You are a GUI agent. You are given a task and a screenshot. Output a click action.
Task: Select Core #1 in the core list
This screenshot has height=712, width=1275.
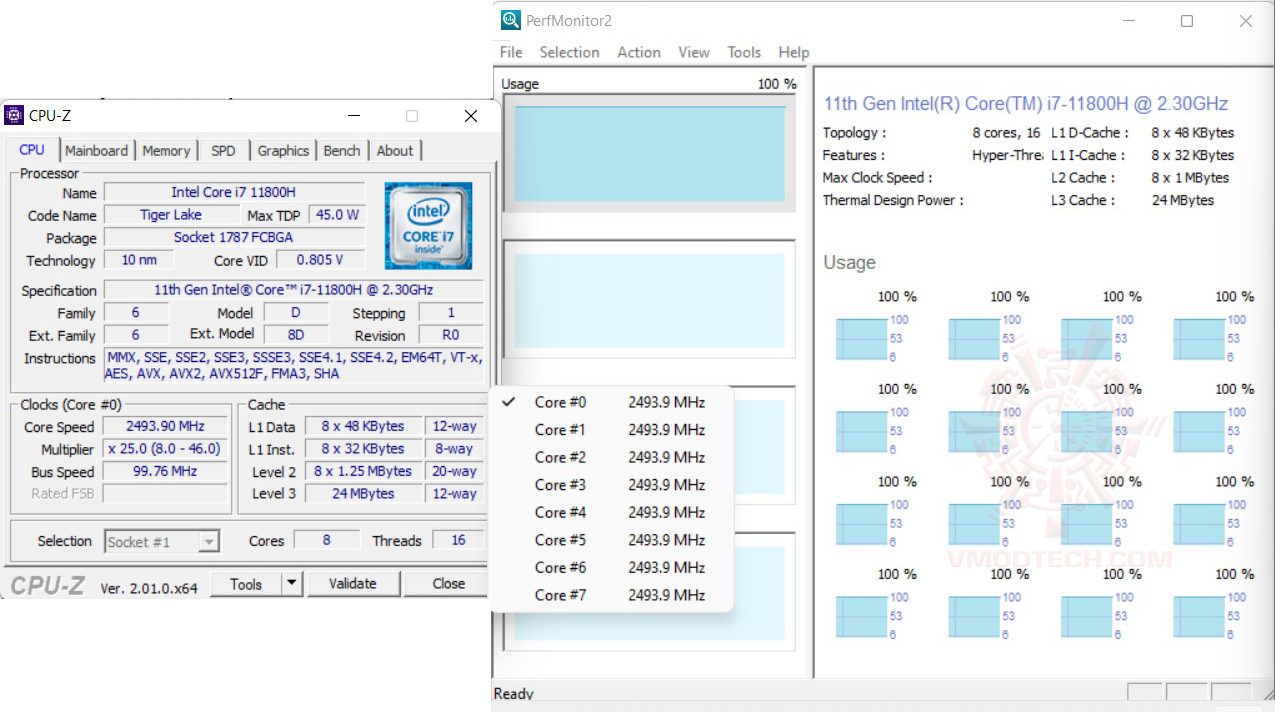(x=612, y=430)
